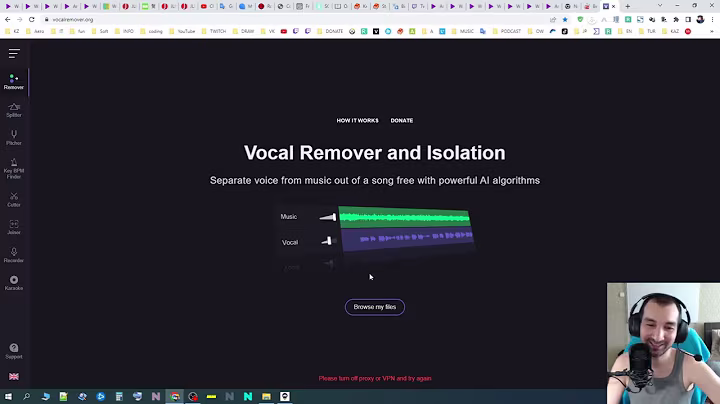Select the Remover tool in sidebar
720x404 pixels.
tap(14, 82)
